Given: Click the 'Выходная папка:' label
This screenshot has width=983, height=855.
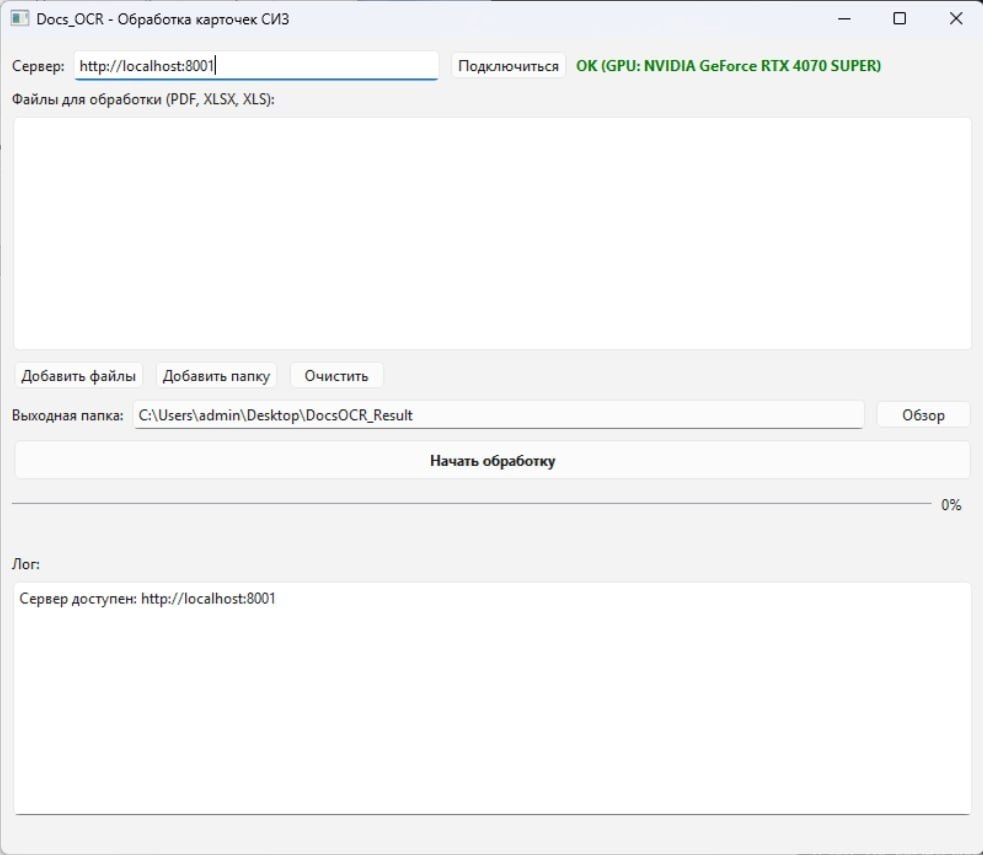Looking at the screenshot, I should [x=68, y=416].
